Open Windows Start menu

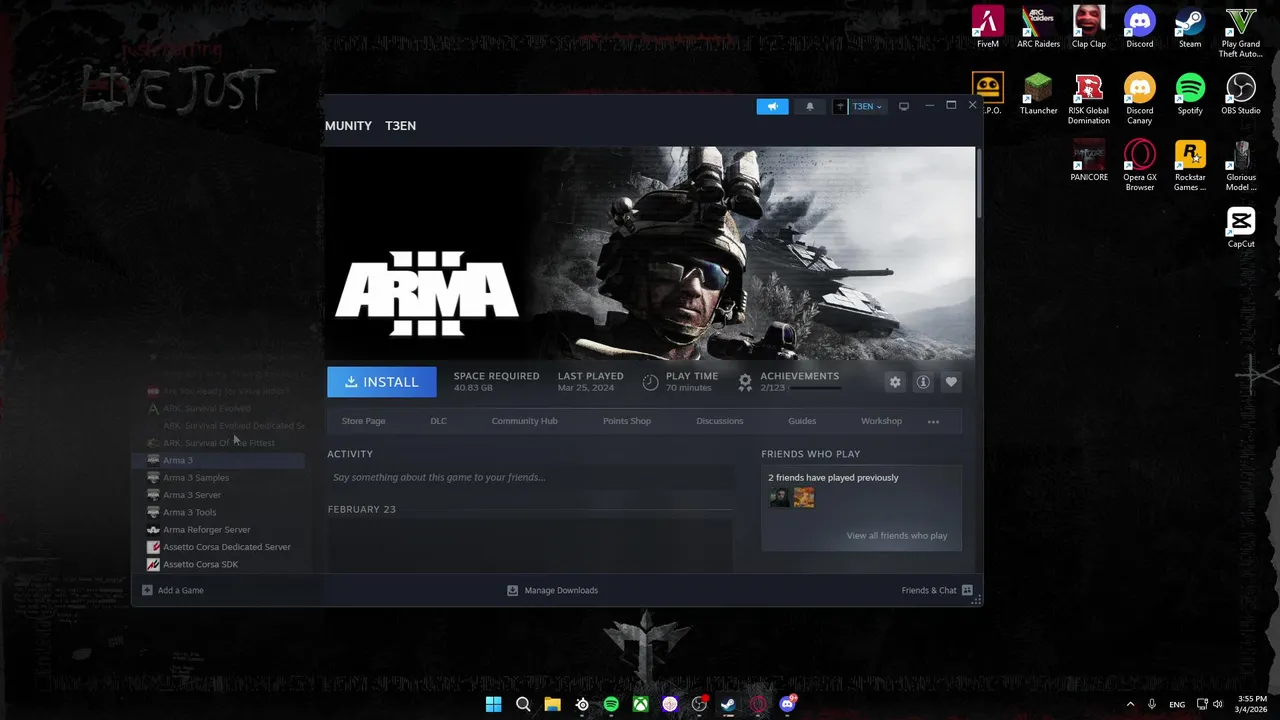tap(493, 704)
